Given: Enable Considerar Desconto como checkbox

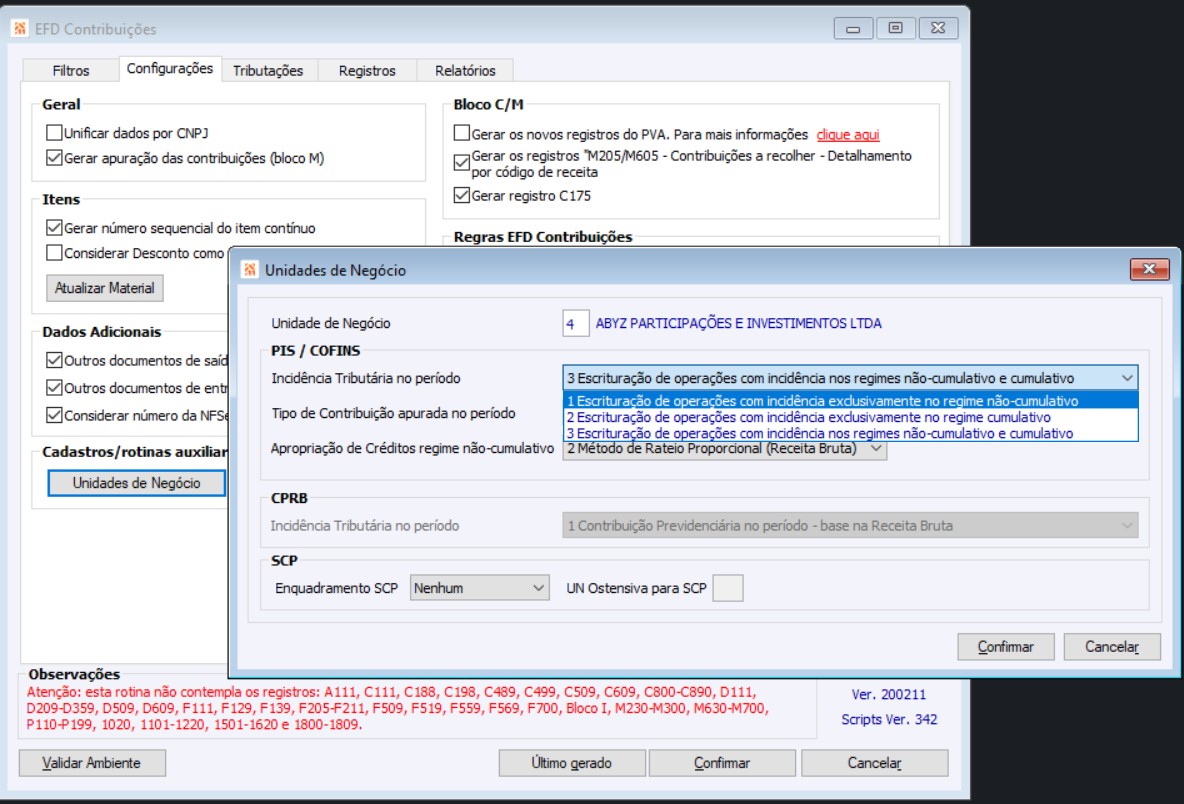Looking at the screenshot, I should [54, 252].
